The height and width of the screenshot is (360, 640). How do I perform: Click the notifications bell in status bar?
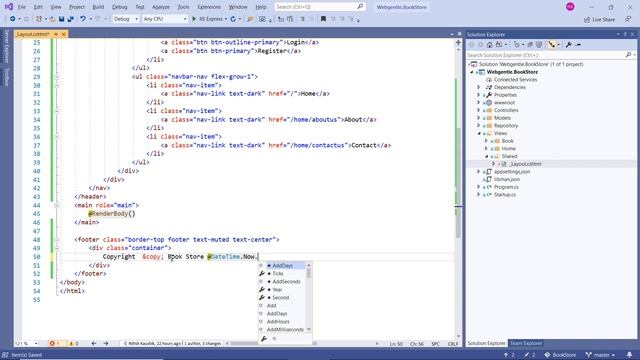pos(629,355)
